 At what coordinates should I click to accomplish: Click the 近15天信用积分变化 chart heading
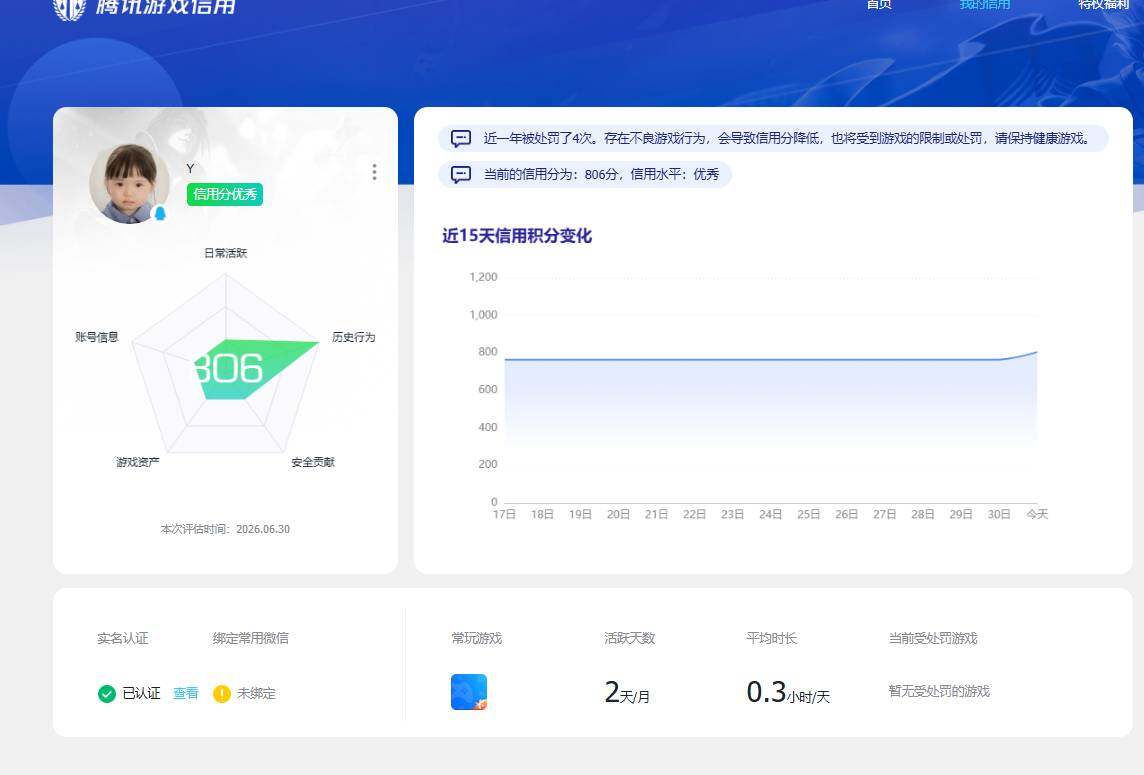coord(517,236)
